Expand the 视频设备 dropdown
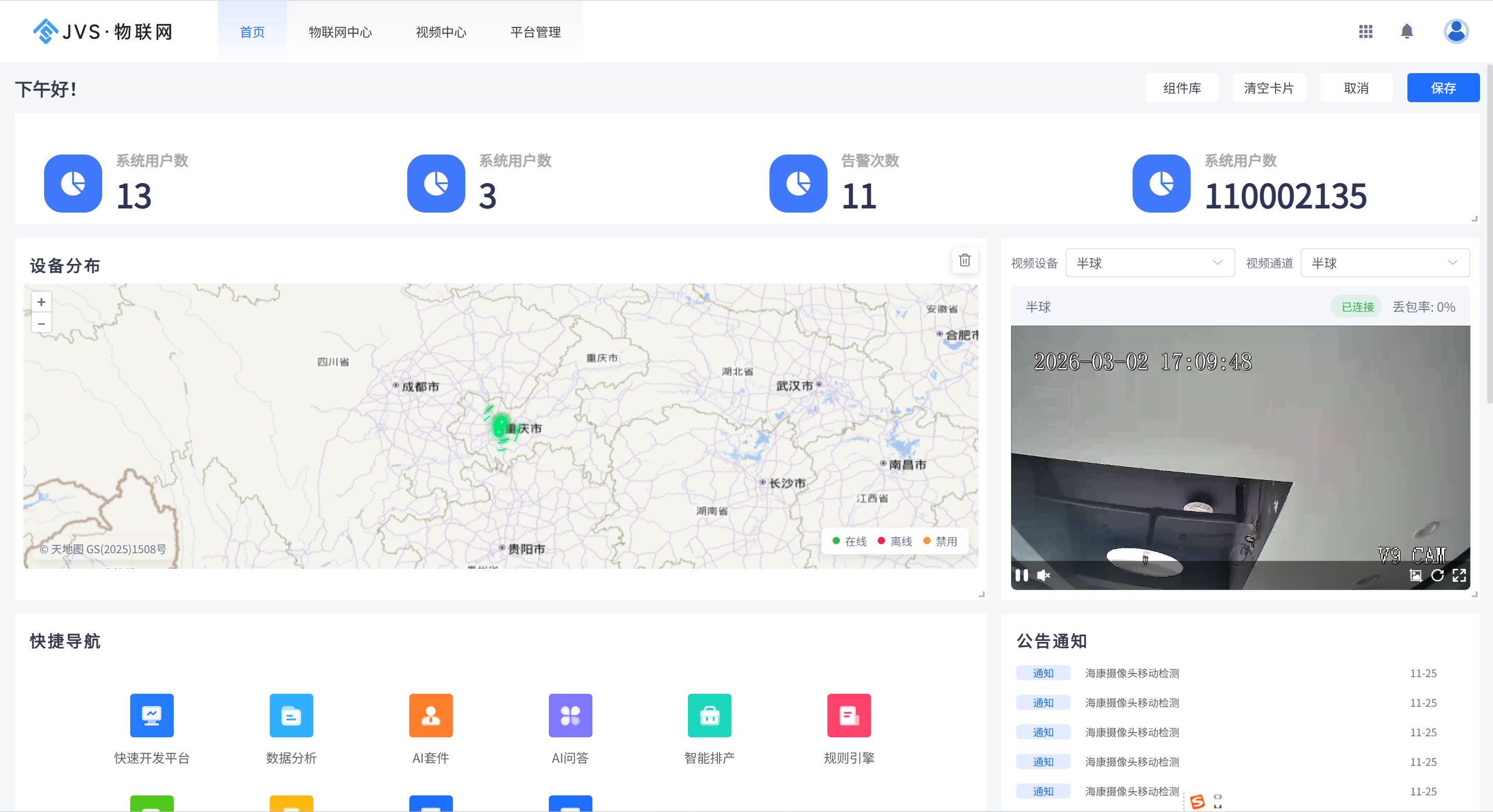Screen dimensions: 1493x812 pyautogui.click(x=1150, y=263)
